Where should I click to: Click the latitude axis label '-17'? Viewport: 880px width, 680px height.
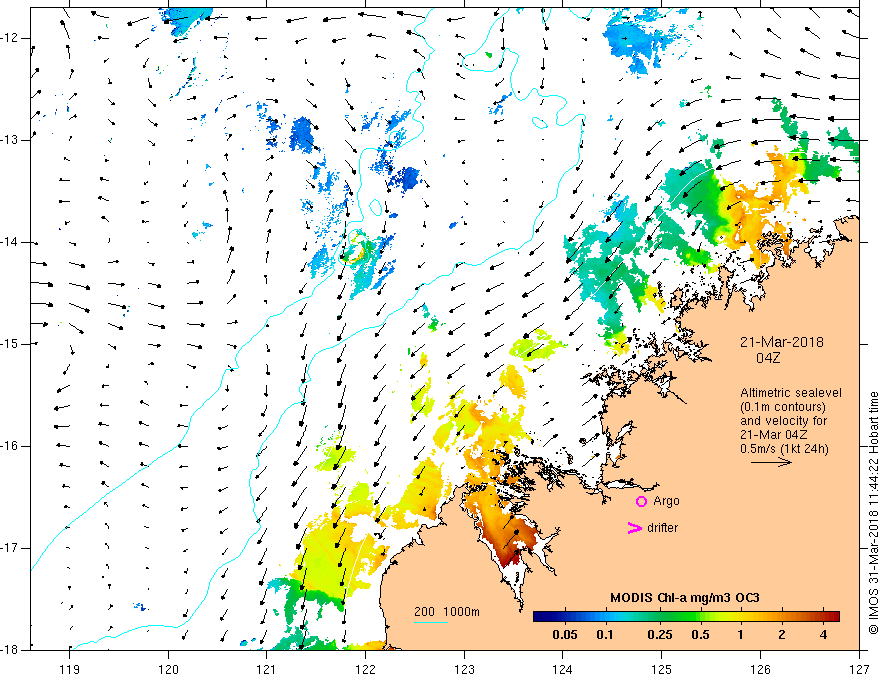pyautogui.click(x=11, y=548)
